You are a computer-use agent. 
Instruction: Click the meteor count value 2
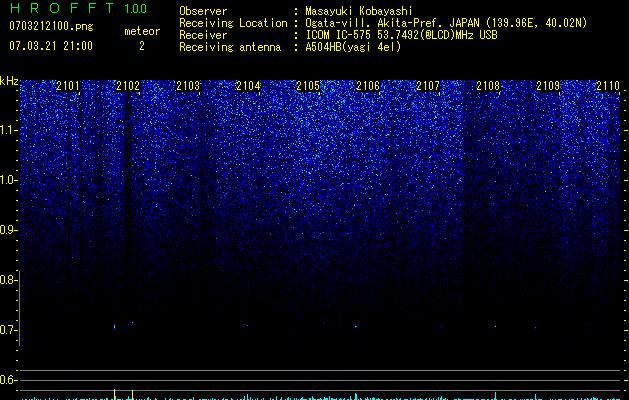tap(142, 46)
